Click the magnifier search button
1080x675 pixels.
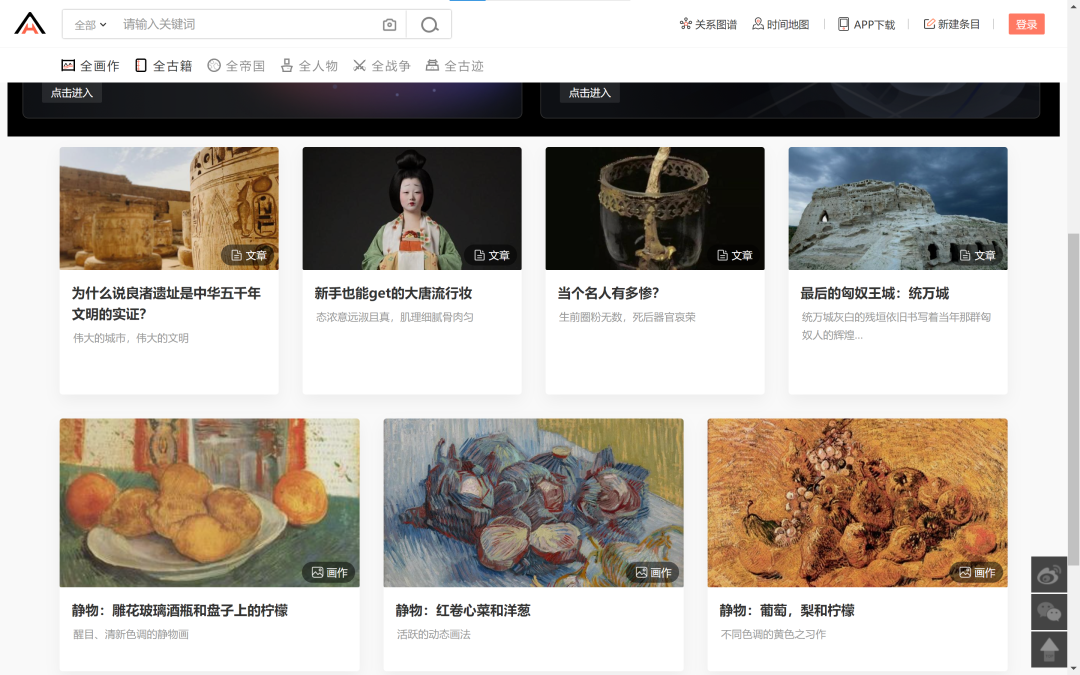(x=429, y=25)
